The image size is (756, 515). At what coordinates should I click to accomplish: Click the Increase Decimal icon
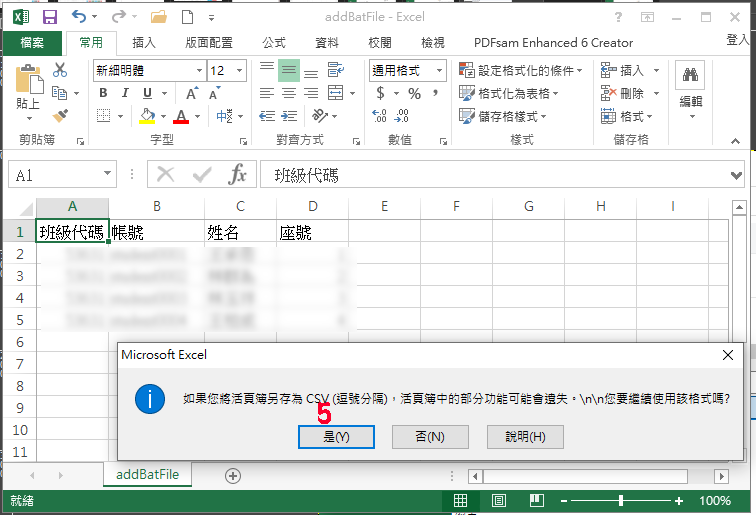click(x=379, y=116)
